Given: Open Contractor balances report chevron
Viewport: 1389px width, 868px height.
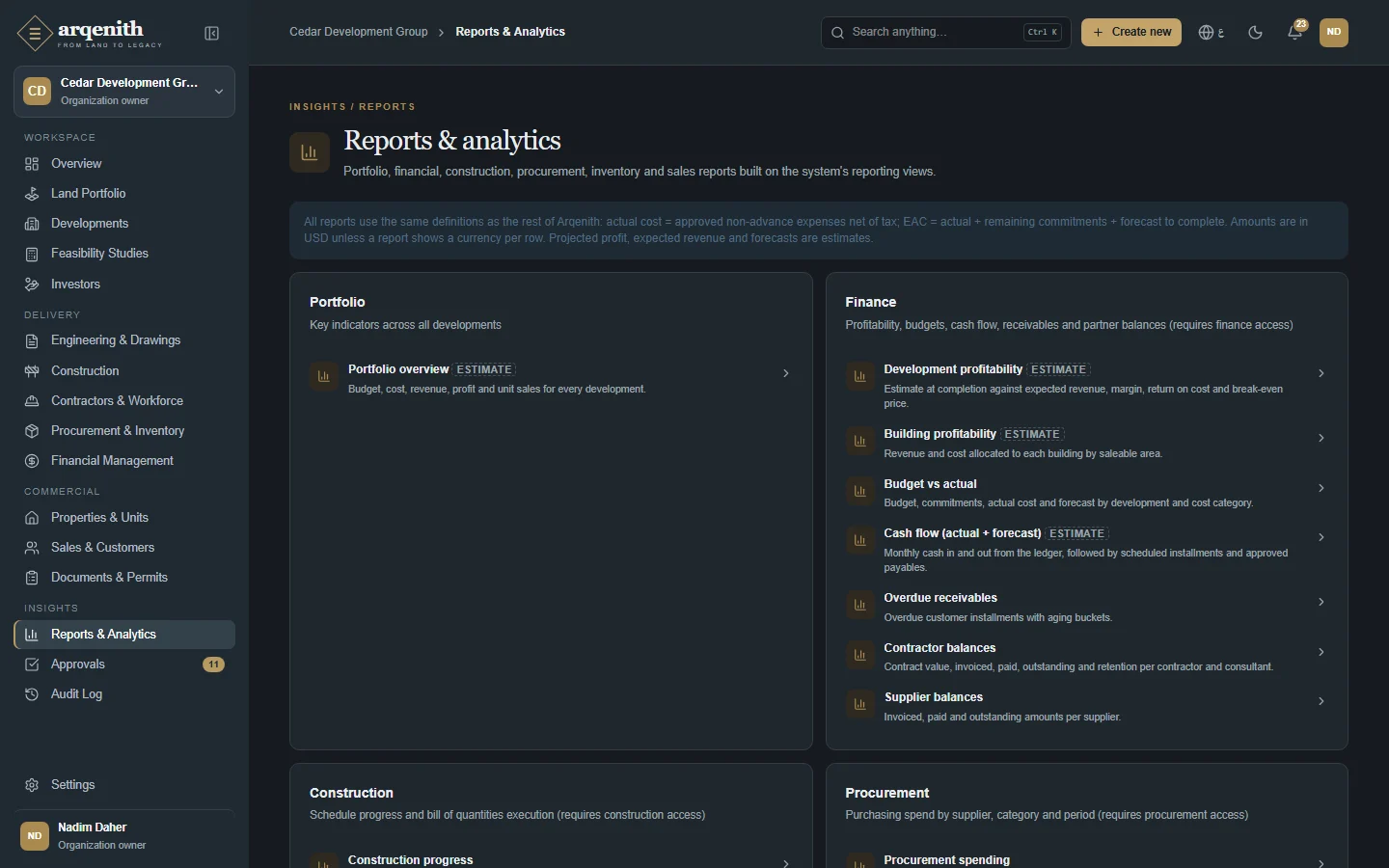Looking at the screenshot, I should [x=1321, y=652].
